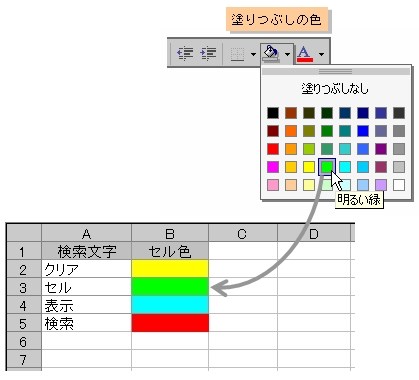Pick the lavender swatch beside white
Image resolution: width=419 pixels, height=380 pixels.
tap(381, 185)
